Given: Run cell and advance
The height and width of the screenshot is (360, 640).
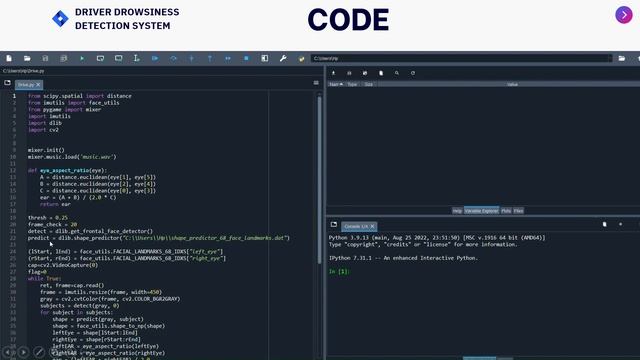Looking at the screenshot, I should click(118, 58).
